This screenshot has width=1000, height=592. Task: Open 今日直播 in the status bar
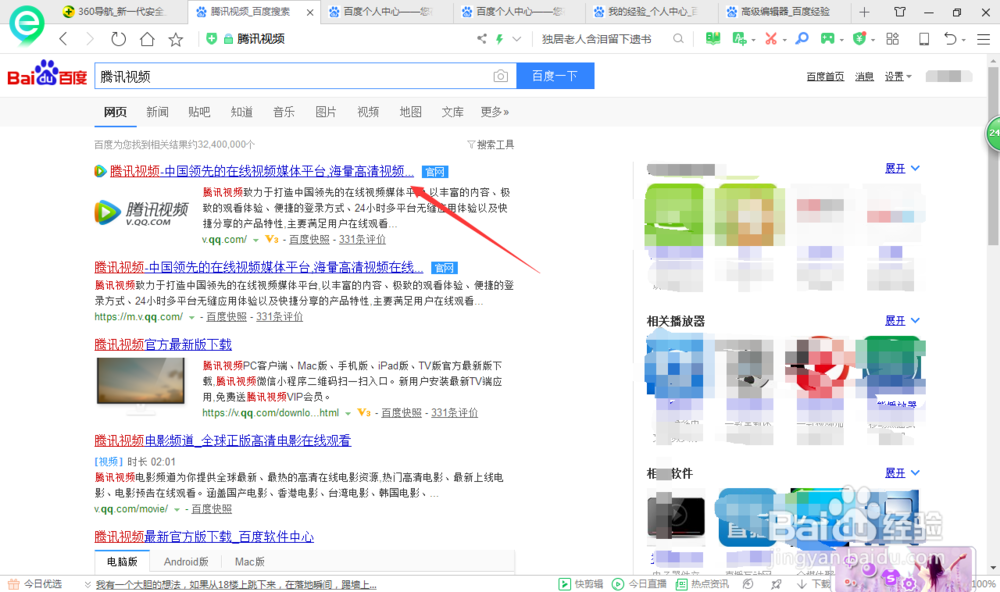[639, 584]
